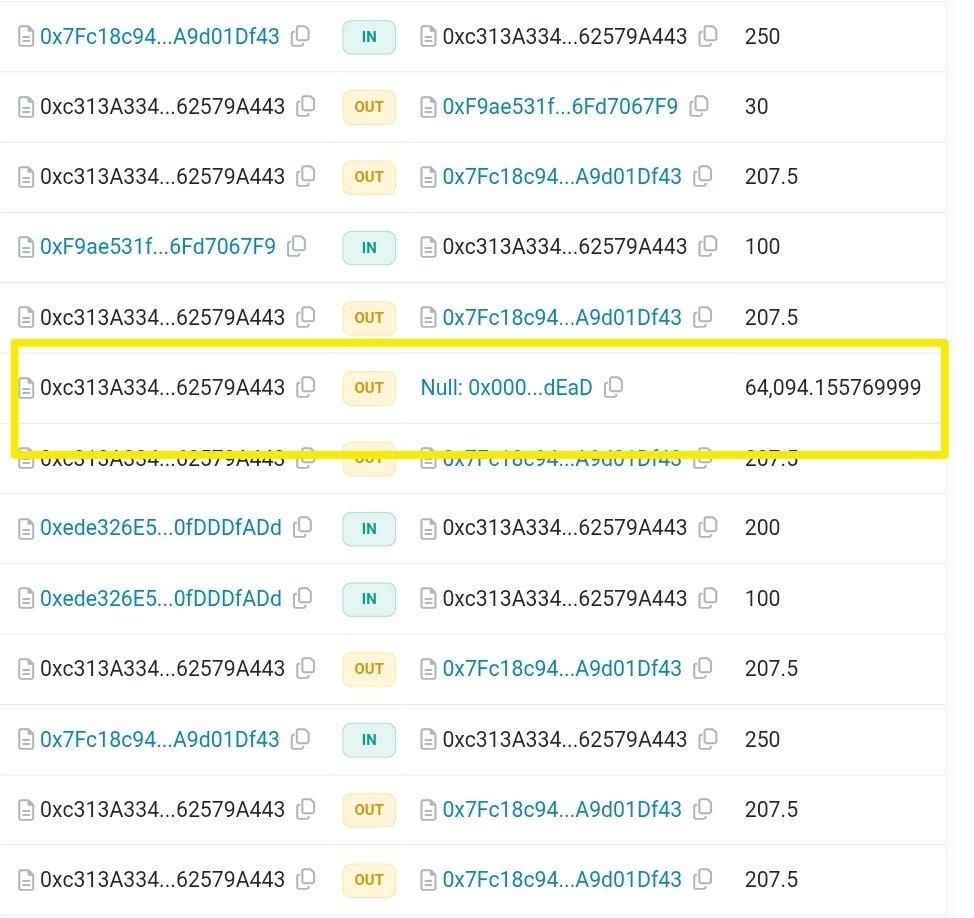The height and width of the screenshot is (918, 974).
Task: Click contract icon before 0xede326E5 in its 100 row
Action: pyautogui.click(x=25, y=599)
